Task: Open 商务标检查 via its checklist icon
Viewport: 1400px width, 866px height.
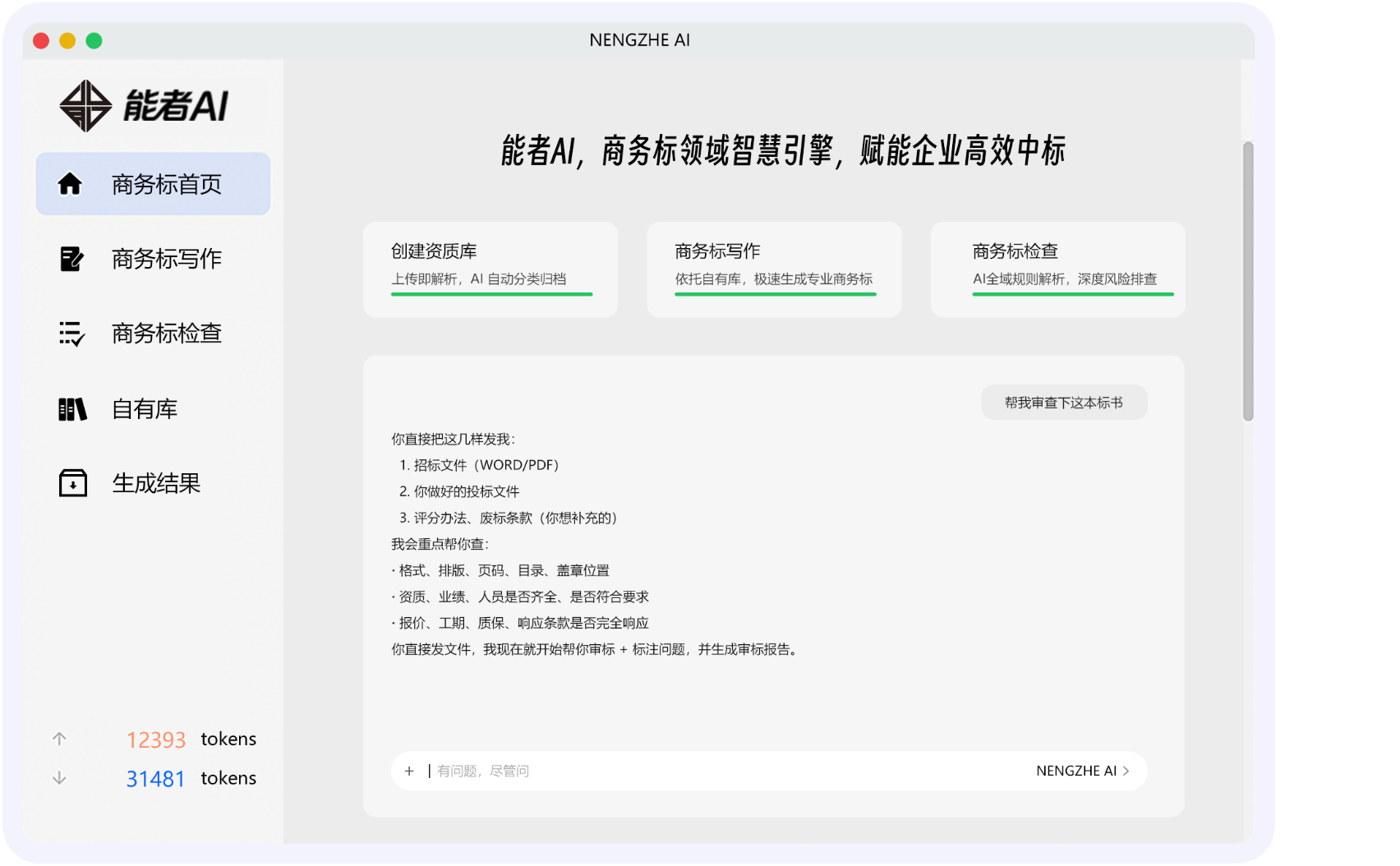Action: pos(72,334)
